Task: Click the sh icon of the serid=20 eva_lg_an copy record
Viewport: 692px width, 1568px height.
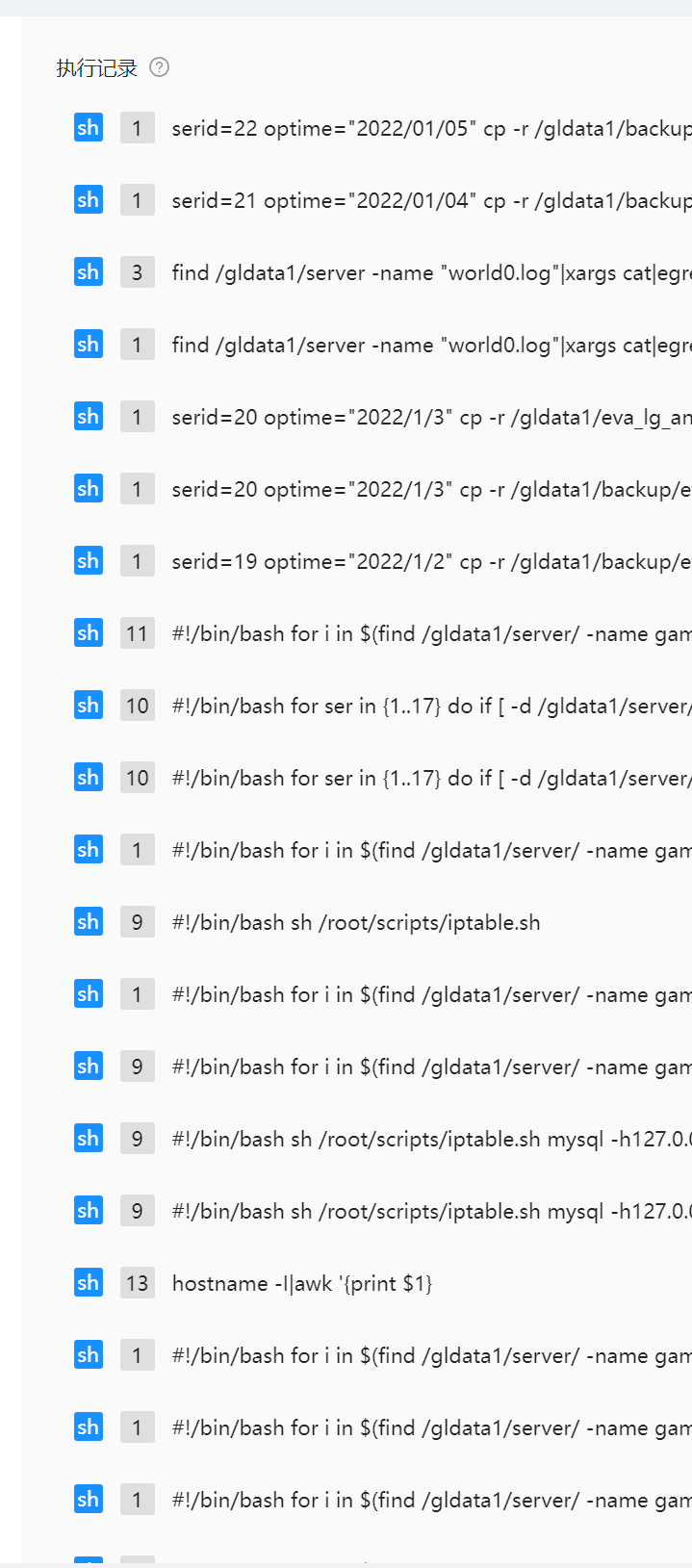Action: click(x=89, y=417)
